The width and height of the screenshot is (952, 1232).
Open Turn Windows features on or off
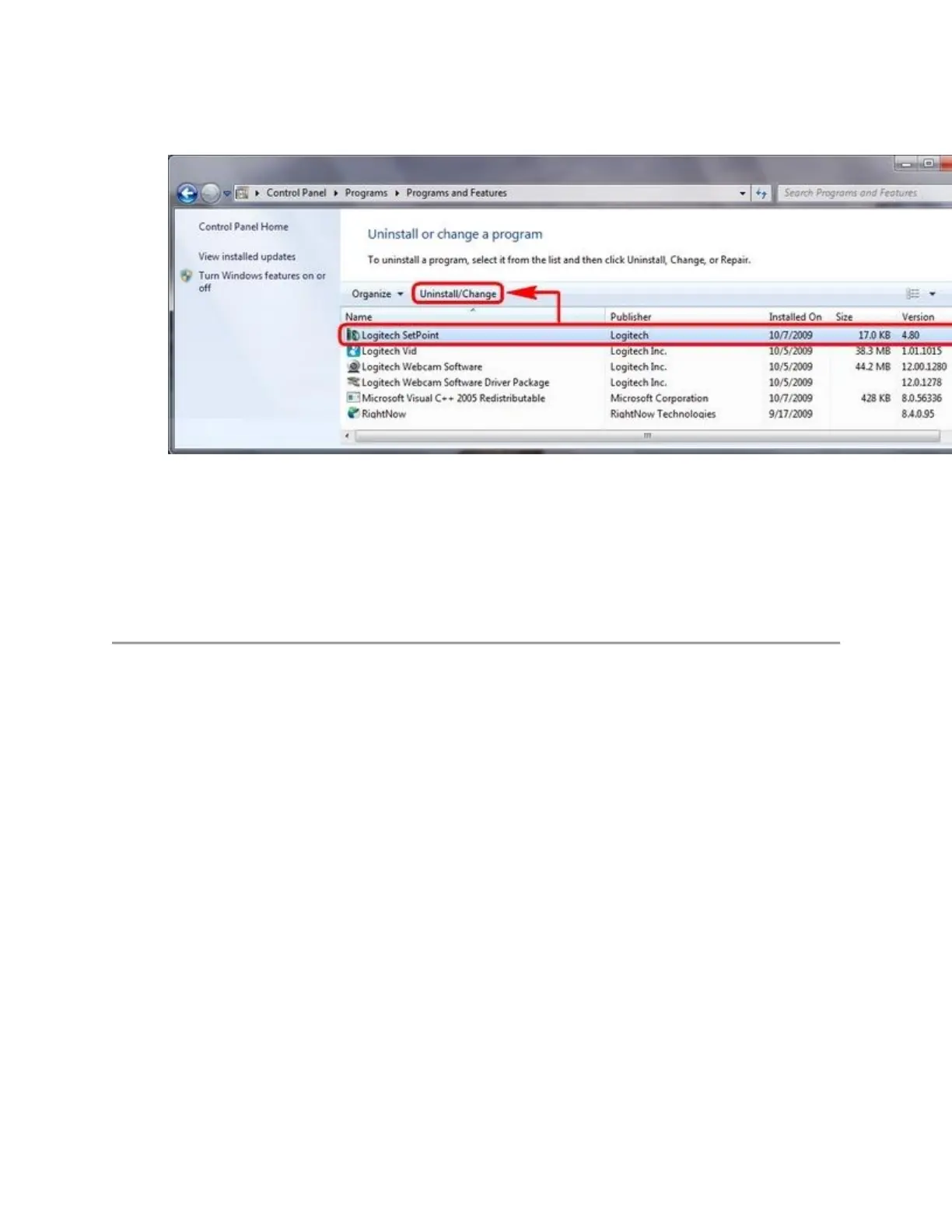[x=262, y=282]
